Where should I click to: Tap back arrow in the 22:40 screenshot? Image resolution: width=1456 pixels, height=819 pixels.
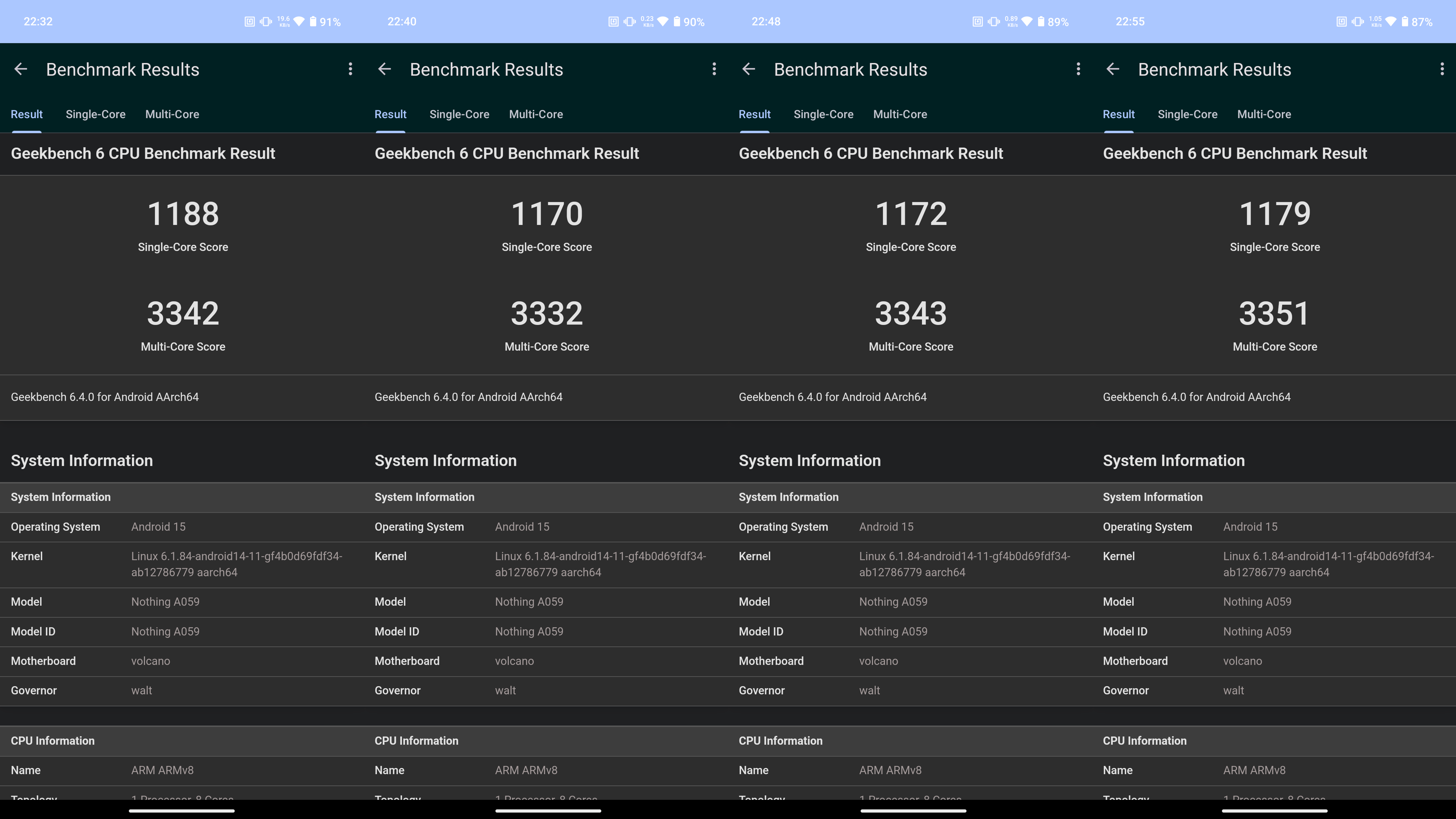click(384, 69)
